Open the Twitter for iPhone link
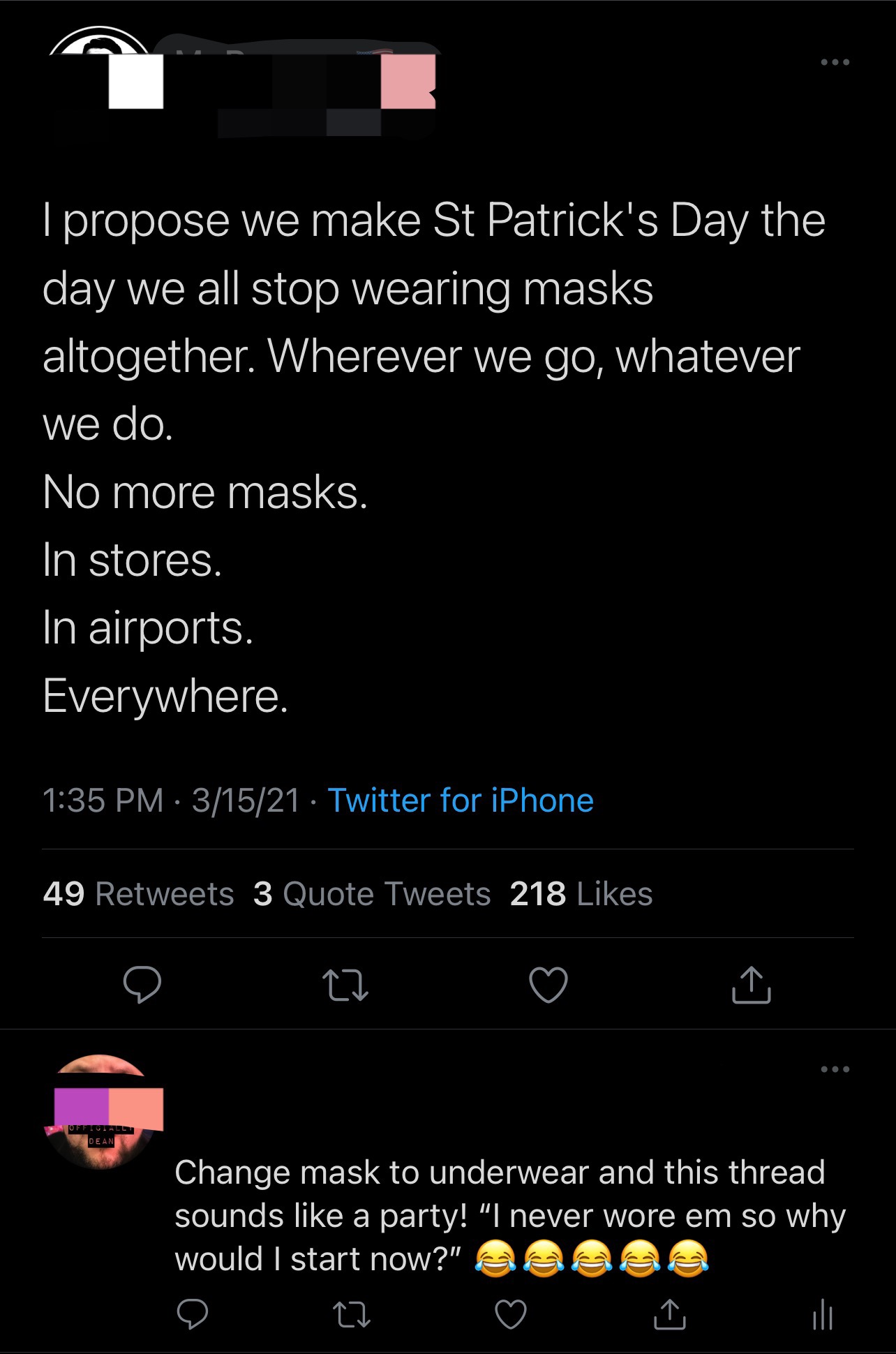This screenshot has height=1354, width=896. 461,801
